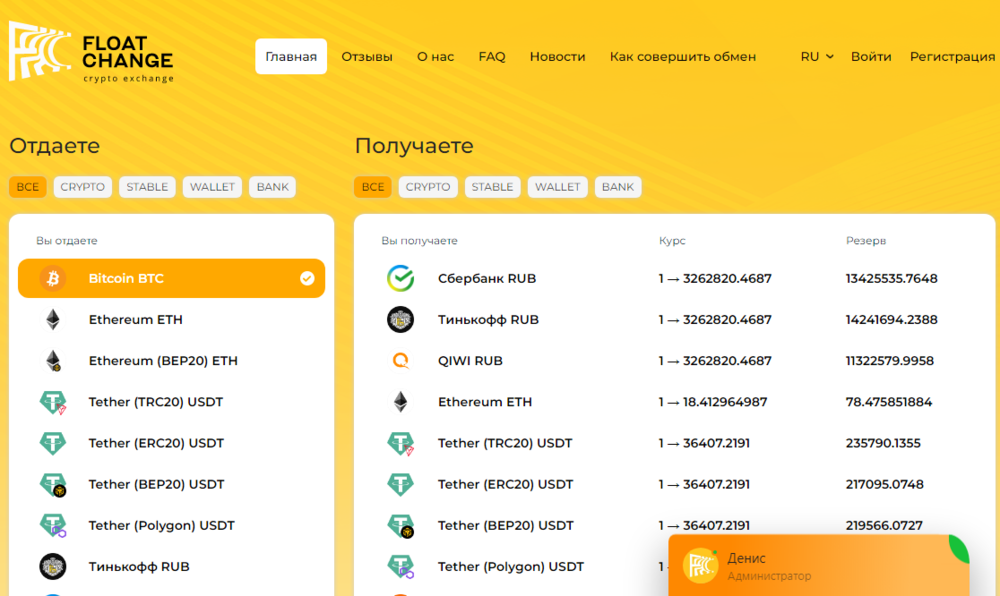This screenshot has width=1000, height=596.
Task: Open the О нас menu item
Action: pos(435,57)
